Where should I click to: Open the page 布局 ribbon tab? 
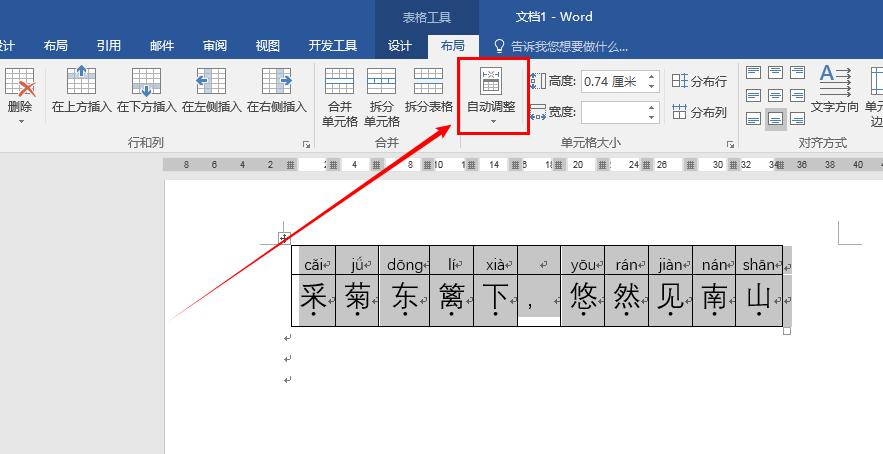[56, 46]
